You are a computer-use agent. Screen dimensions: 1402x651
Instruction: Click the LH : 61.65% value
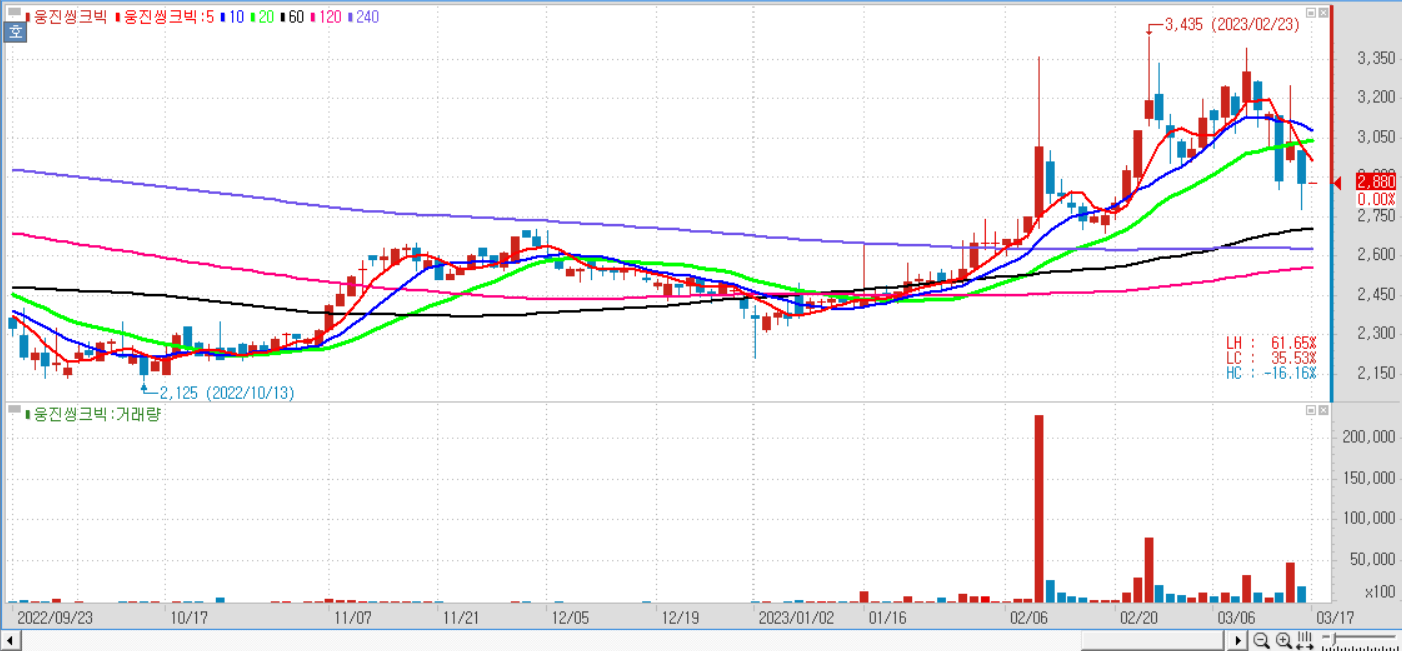point(1271,343)
